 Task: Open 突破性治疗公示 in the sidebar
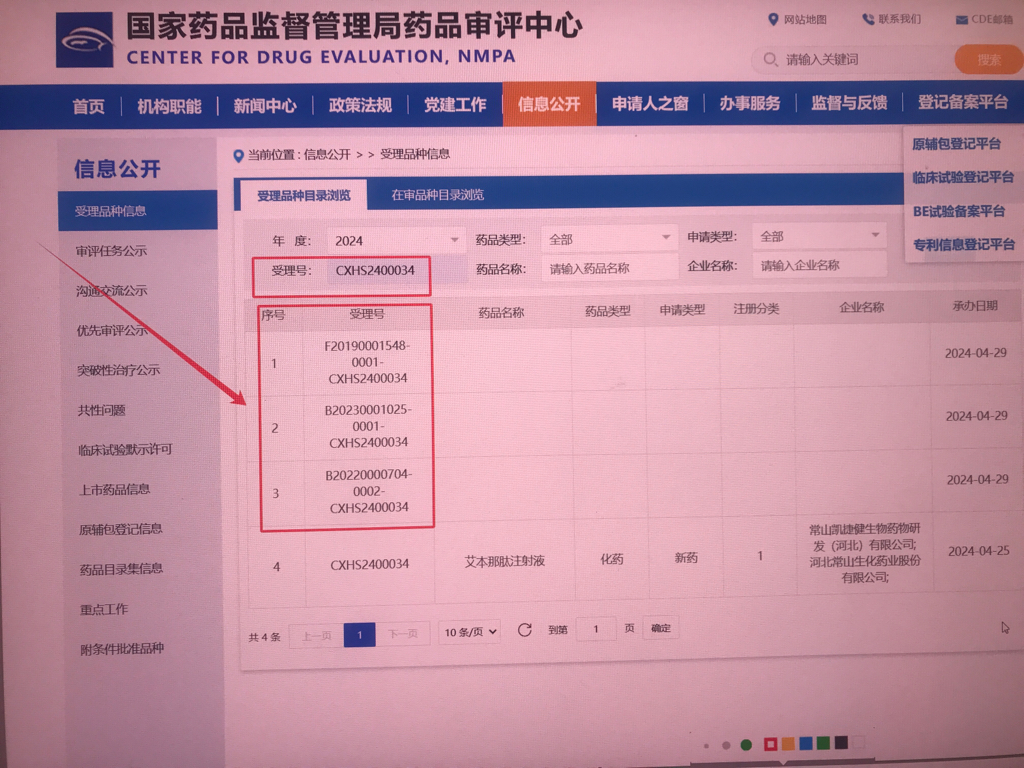[x=118, y=370]
